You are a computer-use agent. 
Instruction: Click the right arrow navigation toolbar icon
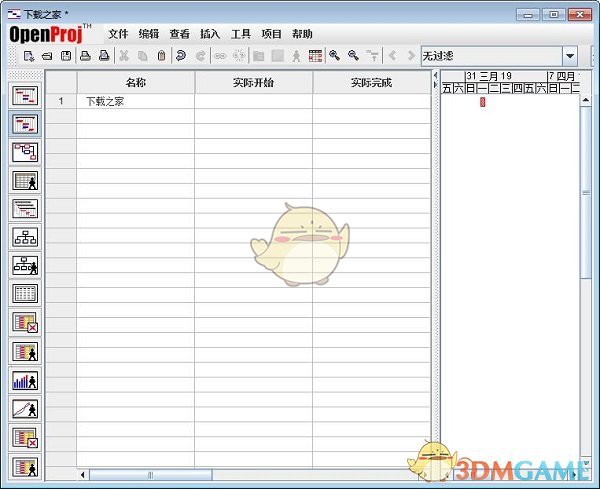(411, 56)
